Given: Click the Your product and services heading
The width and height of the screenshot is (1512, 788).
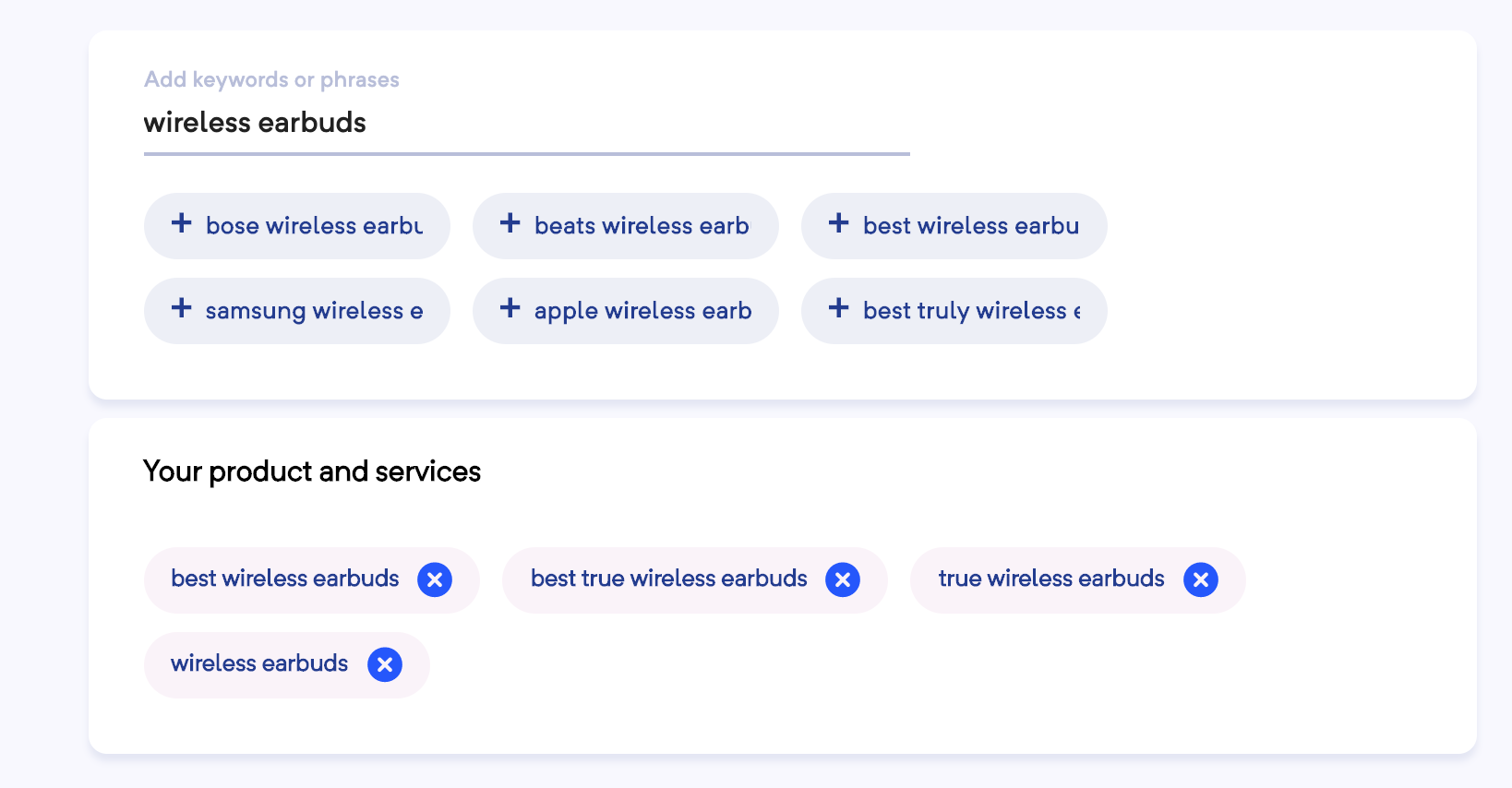Looking at the screenshot, I should point(312,472).
